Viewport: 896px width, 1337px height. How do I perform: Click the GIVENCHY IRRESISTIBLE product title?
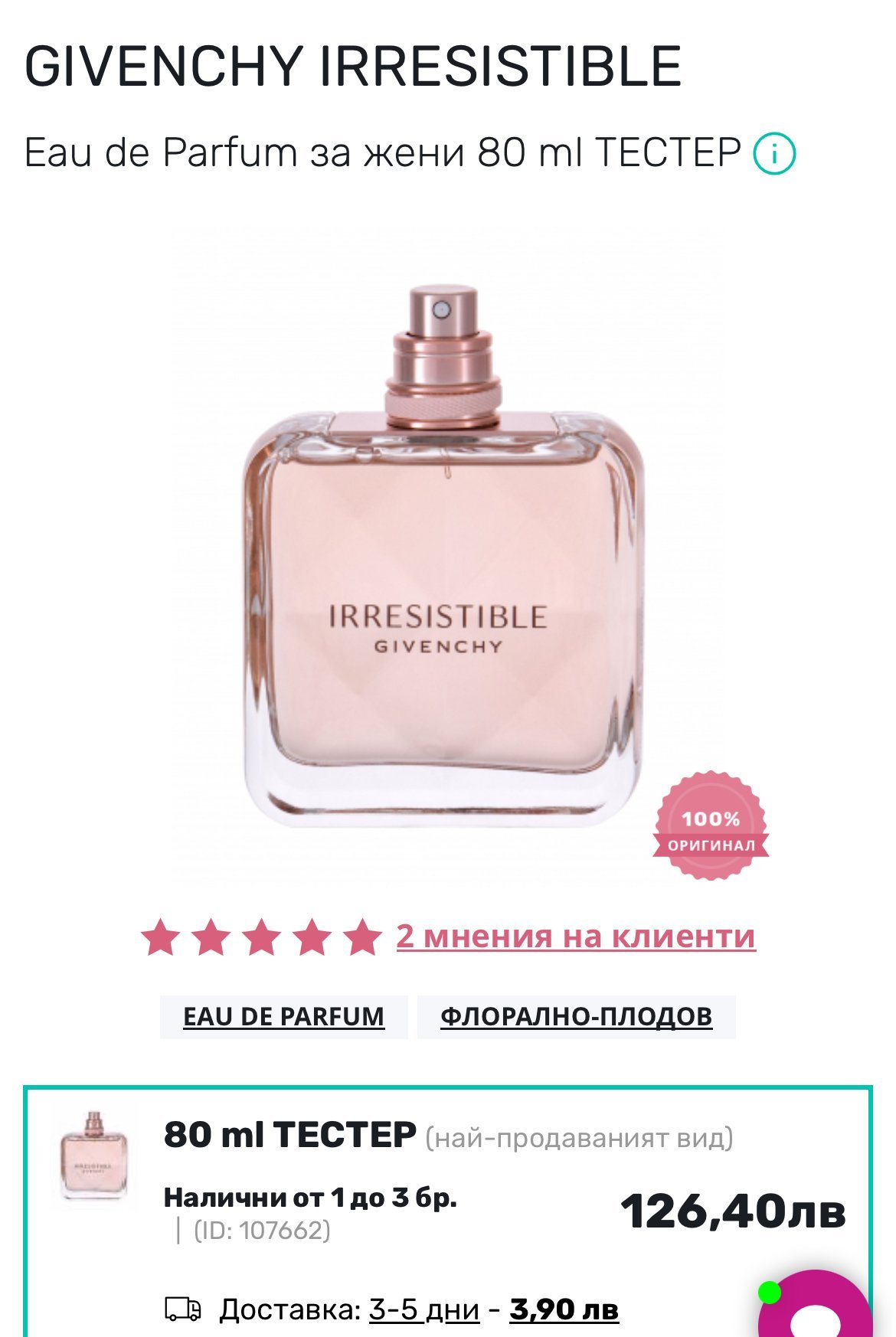click(x=353, y=66)
